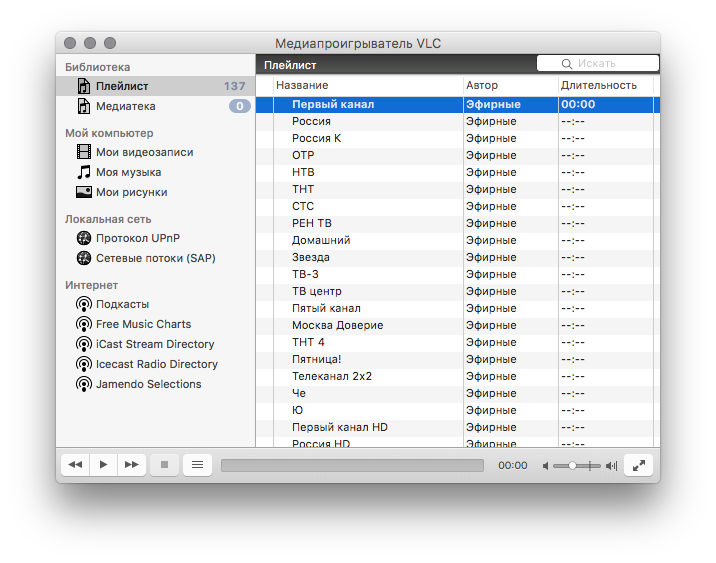Viewport: 716px width, 563px height.
Task: Sort by the Автор column header
Action: tap(511, 85)
